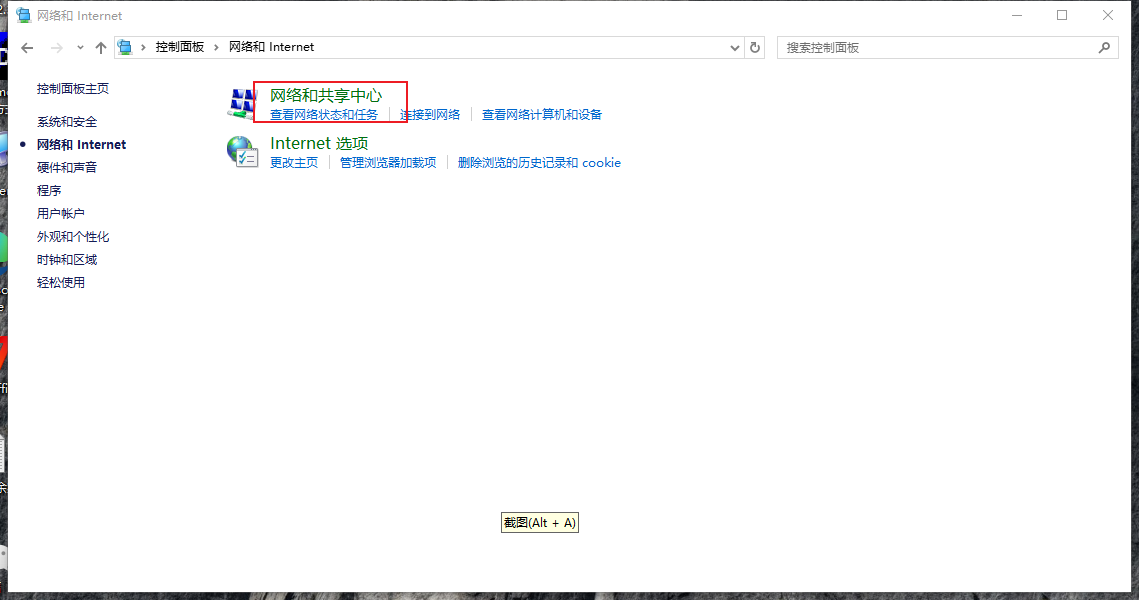Click the forward navigation arrow

[57, 48]
